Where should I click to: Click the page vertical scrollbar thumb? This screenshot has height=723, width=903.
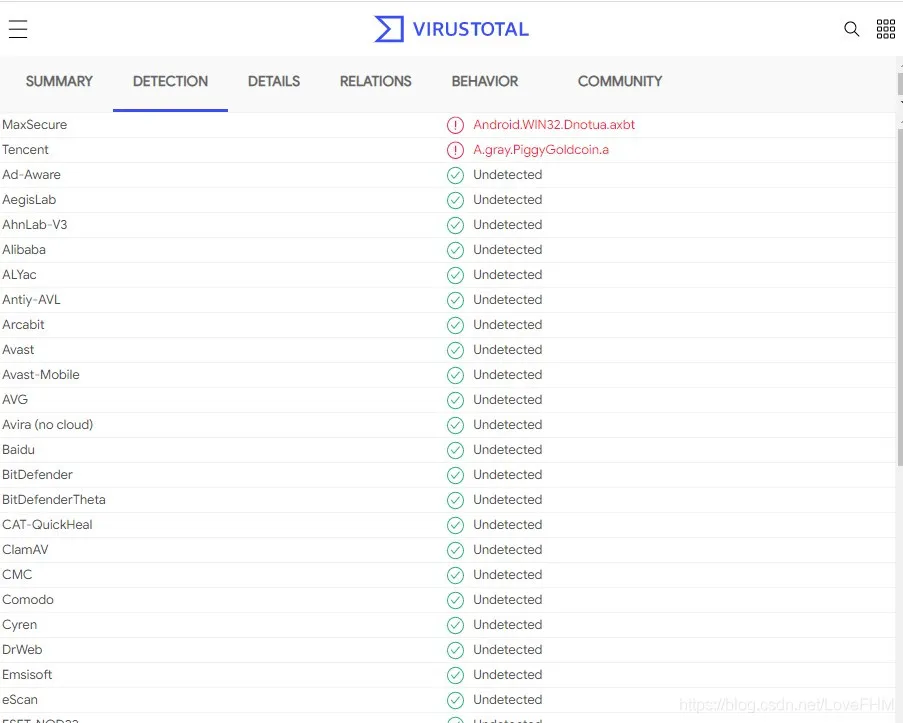(x=900, y=297)
